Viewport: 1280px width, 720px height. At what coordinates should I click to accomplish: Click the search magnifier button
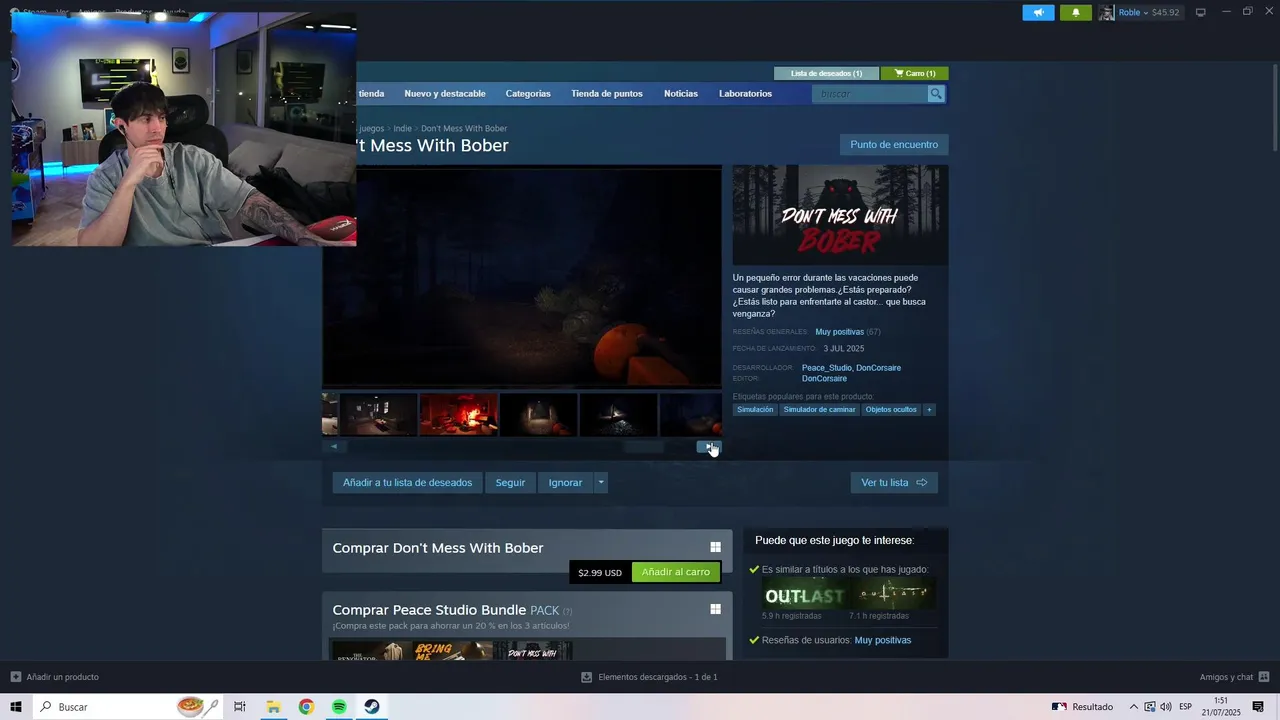pos(936,94)
